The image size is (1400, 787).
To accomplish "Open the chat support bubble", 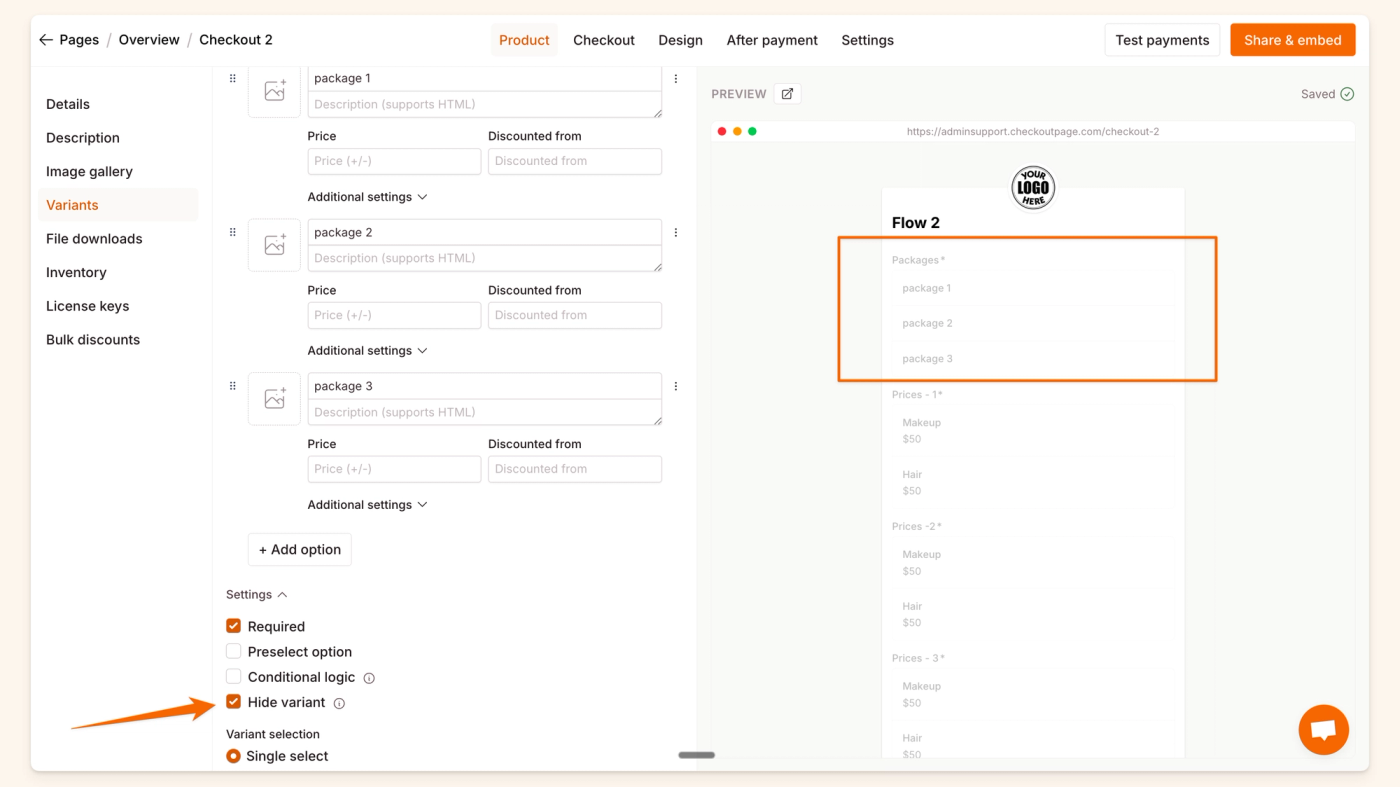I will click(x=1324, y=729).
